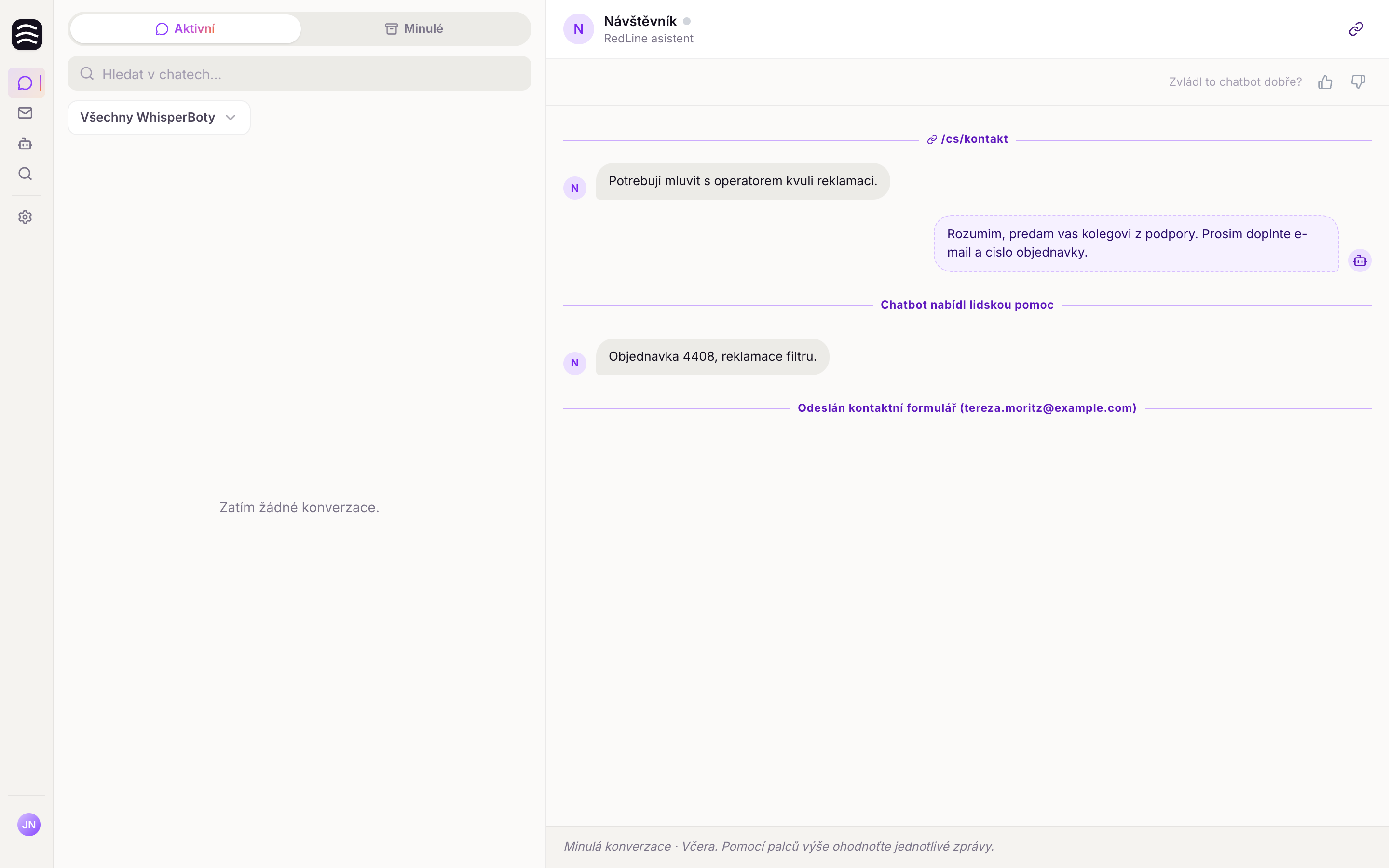Click the 'Potrebuji mluvit s operatorem' message

743,181
